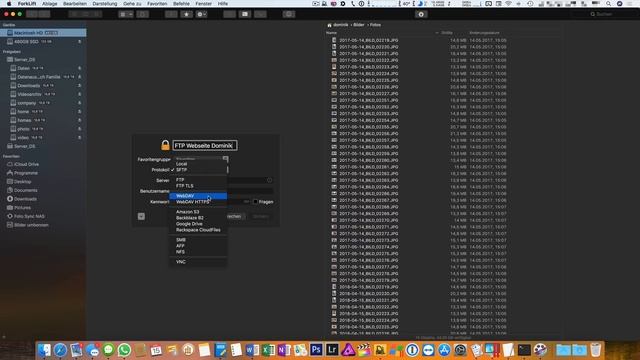Expand dialog options with bottom-left arrow button
Screen dimensions: 640x360
141,216
